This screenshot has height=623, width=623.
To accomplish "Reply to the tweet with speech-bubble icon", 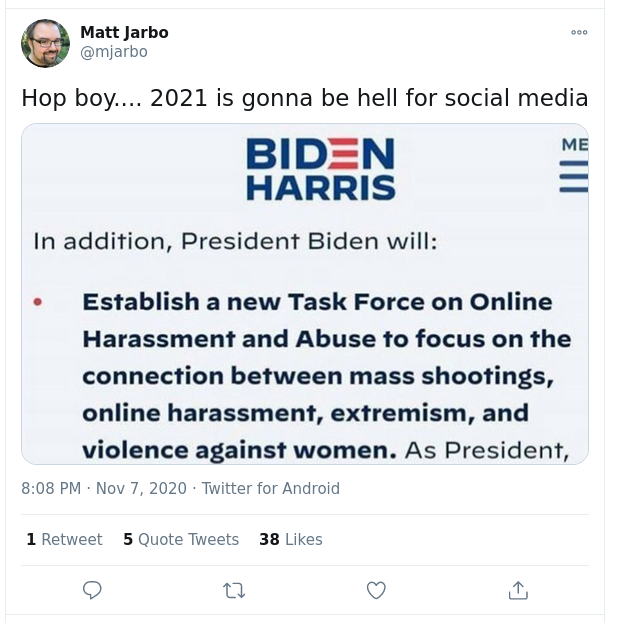I will (x=92, y=590).
